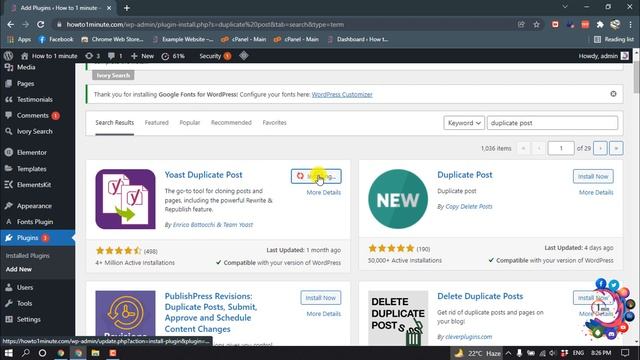640x360 pixels.
Task: Open the Plugins menu in the sidebar
Action: point(37,238)
